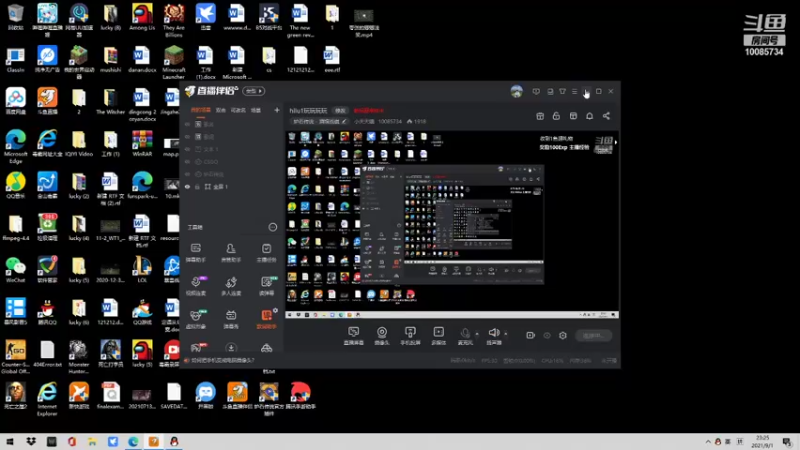Select the 文本 1 source row
The image size is (800, 450).
tap(232, 149)
